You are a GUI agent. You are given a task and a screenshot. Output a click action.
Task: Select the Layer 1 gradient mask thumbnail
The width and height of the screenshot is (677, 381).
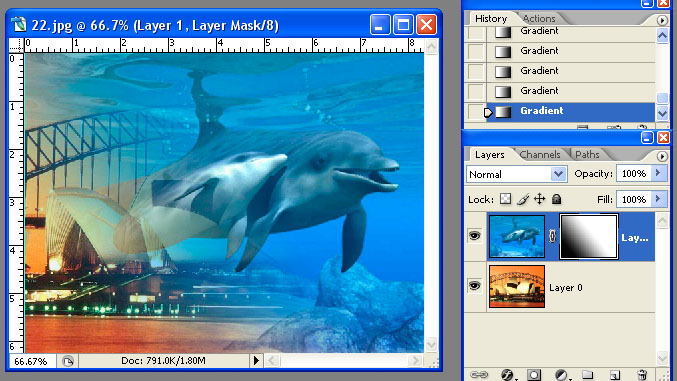coord(588,236)
